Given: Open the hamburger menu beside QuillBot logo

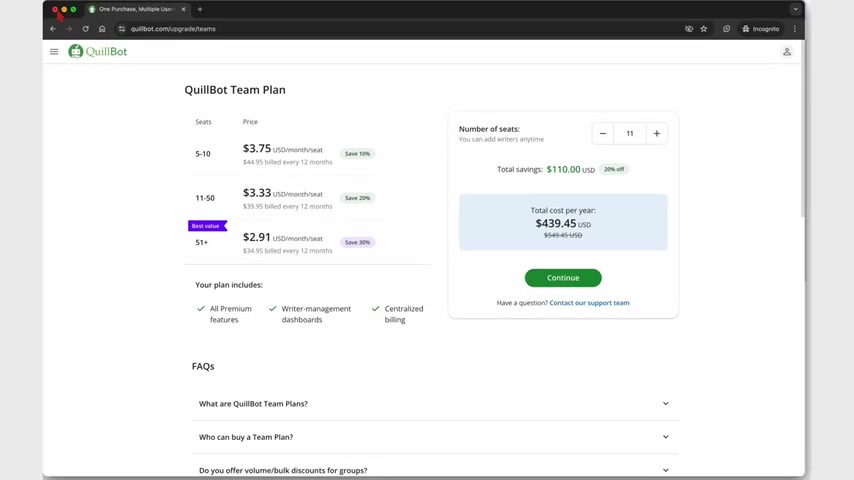Looking at the screenshot, I should coord(54,52).
